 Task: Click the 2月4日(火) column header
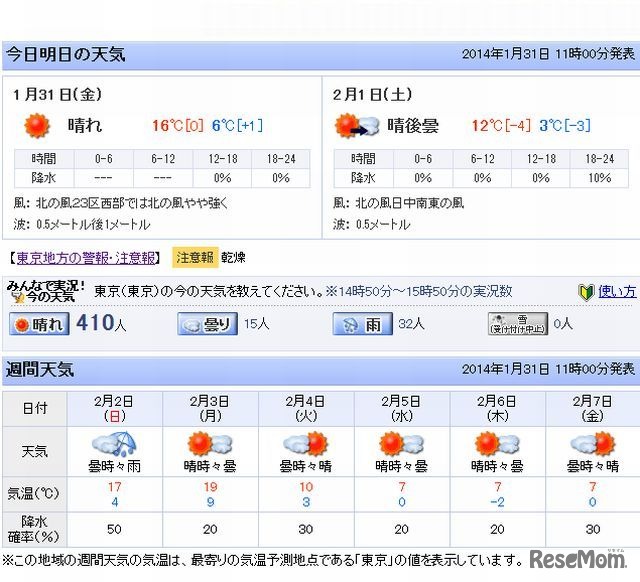click(306, 409)
